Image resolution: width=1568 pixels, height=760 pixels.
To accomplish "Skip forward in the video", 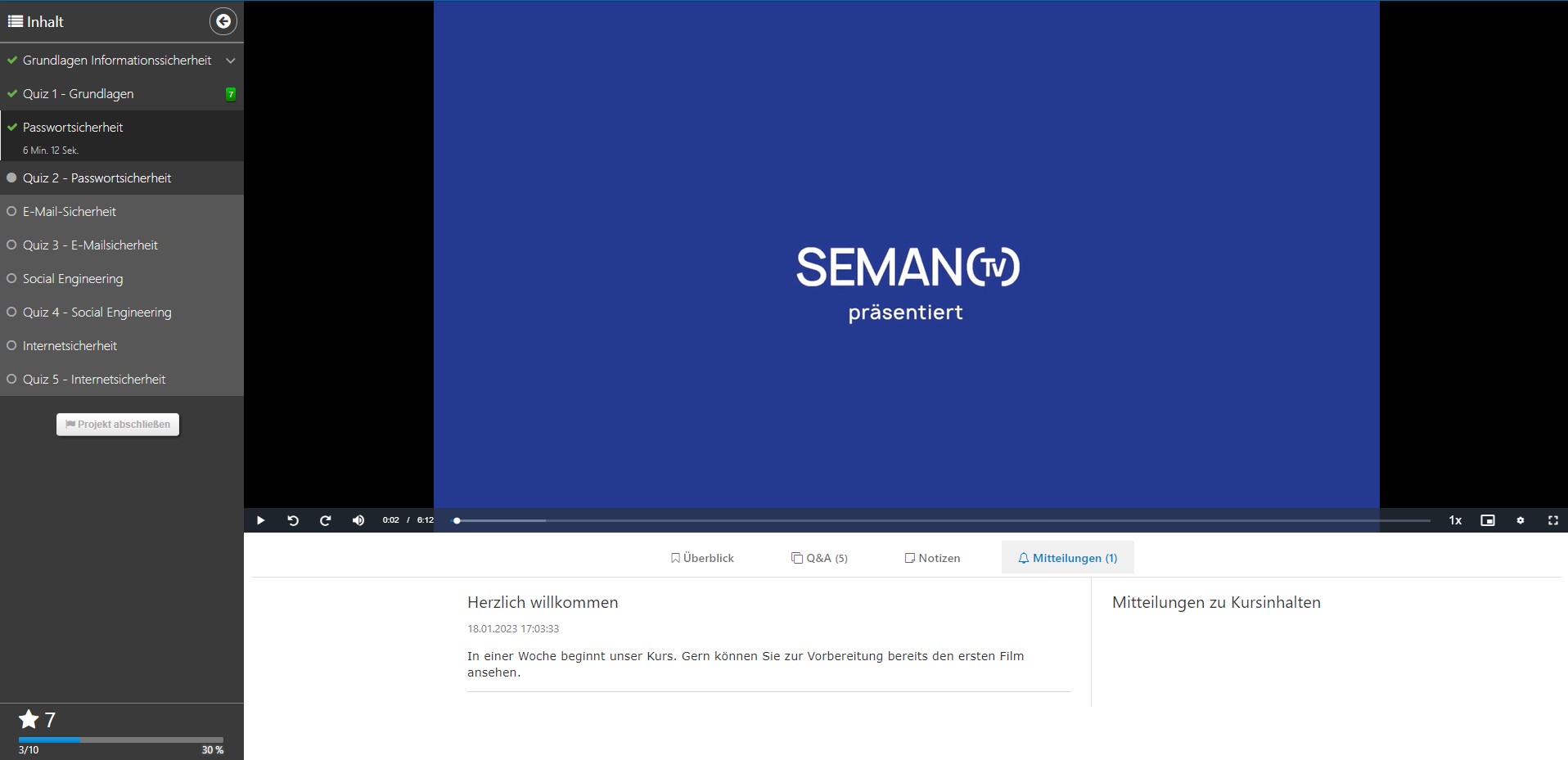I will tap(325, 520).
